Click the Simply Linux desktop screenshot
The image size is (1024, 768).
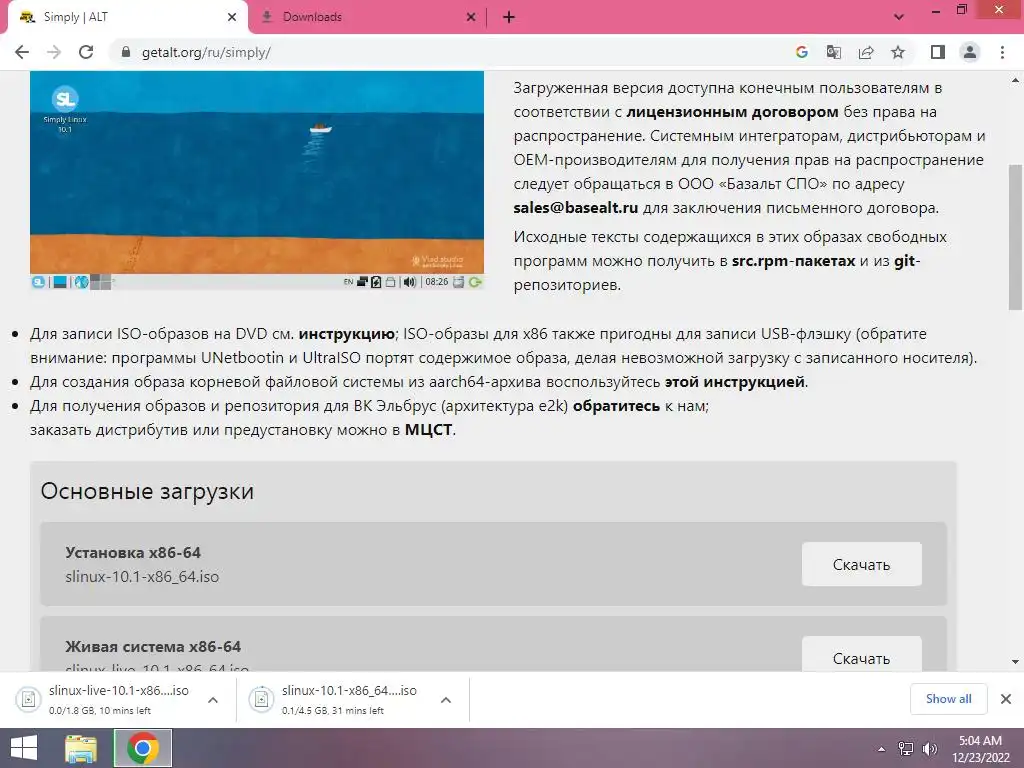click(x=257, y=180)
